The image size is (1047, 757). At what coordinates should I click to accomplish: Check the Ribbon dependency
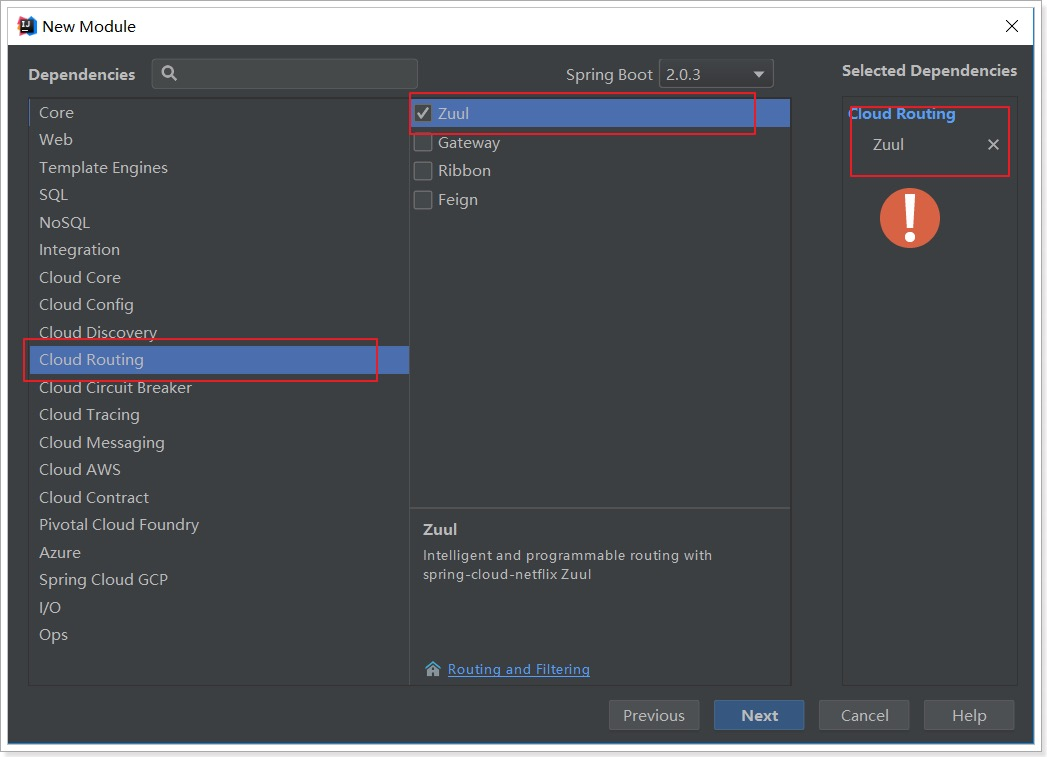coord(423,171)
